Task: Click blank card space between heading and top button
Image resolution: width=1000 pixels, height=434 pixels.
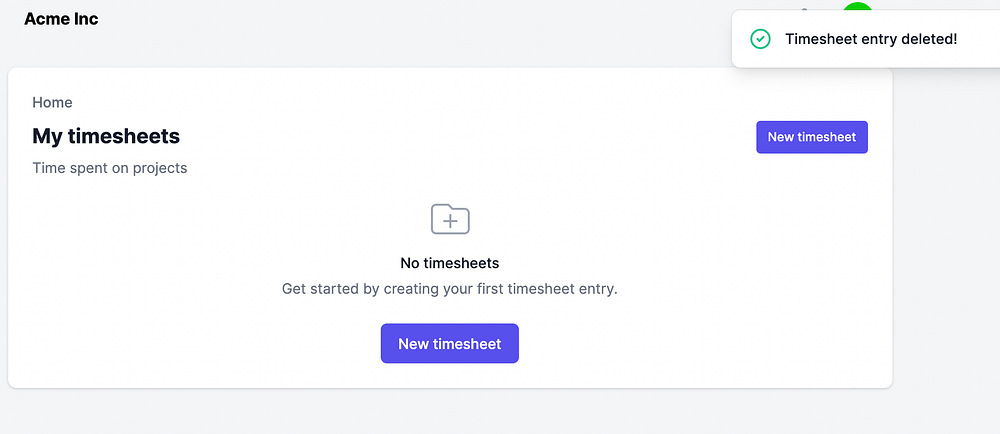Action: pos(460,137)
